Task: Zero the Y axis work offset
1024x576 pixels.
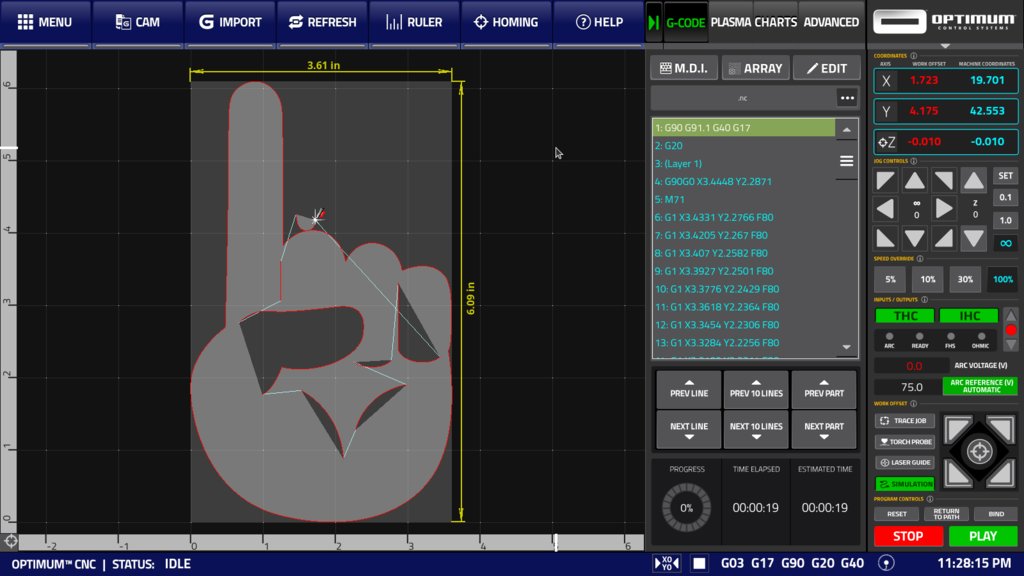Action: (x=886, y=111)
